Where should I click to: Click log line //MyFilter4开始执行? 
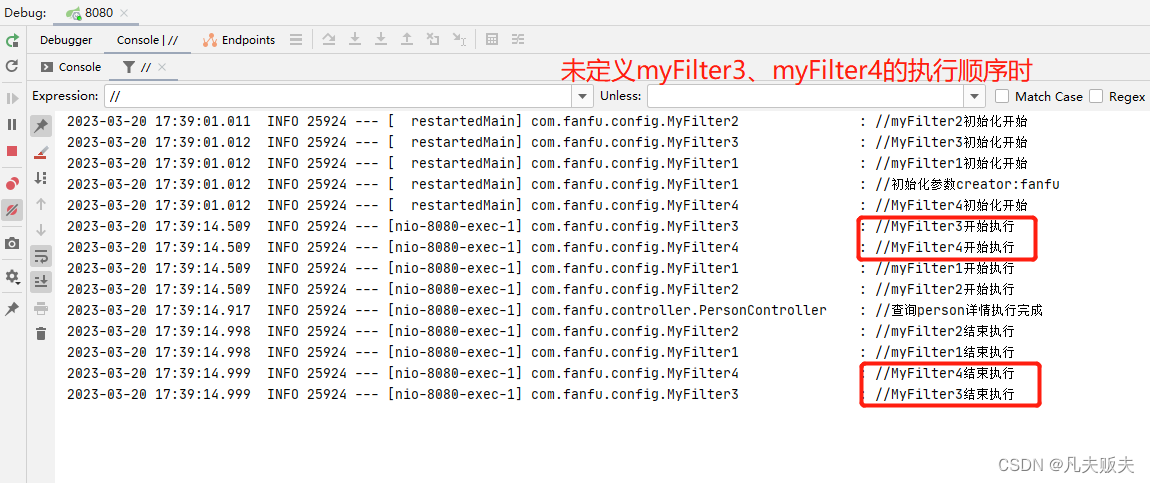pos(945,247)
